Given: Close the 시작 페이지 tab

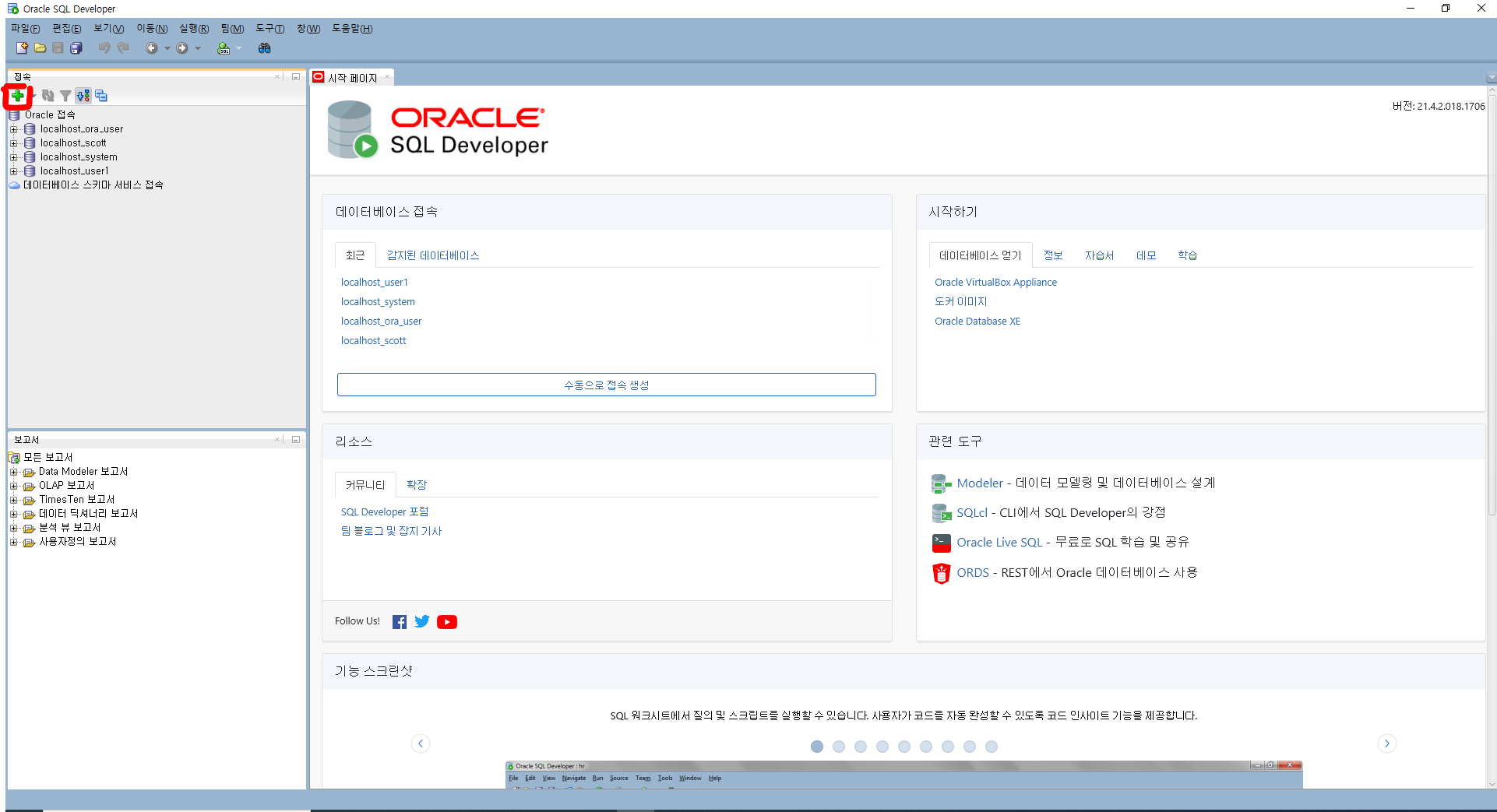Looking at the screenshot, I should [387, 77].
